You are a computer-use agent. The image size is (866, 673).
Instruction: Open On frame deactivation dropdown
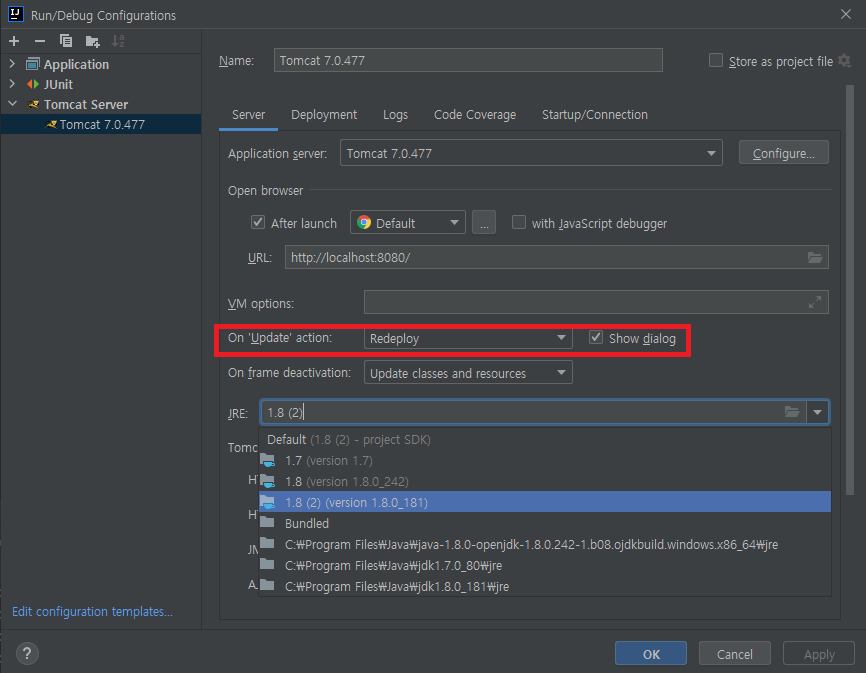click(x=468, y=373)
